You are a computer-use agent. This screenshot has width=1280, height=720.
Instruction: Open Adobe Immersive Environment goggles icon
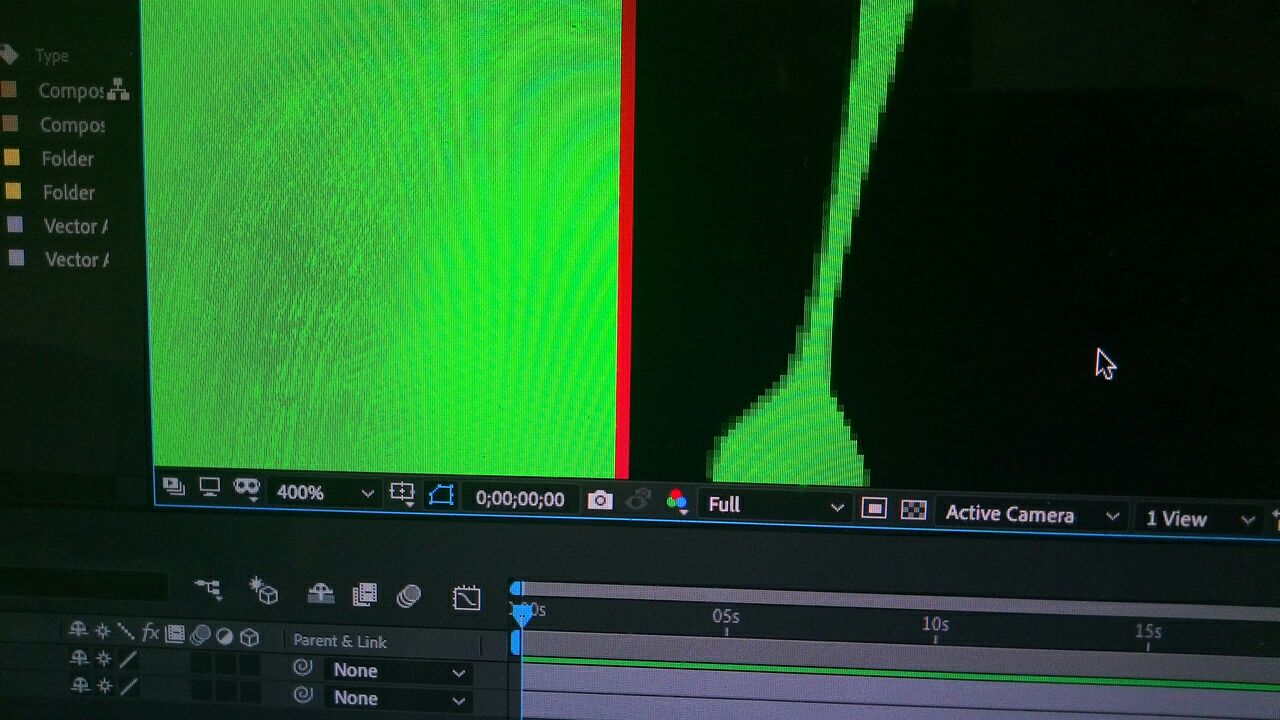point(246,488)
